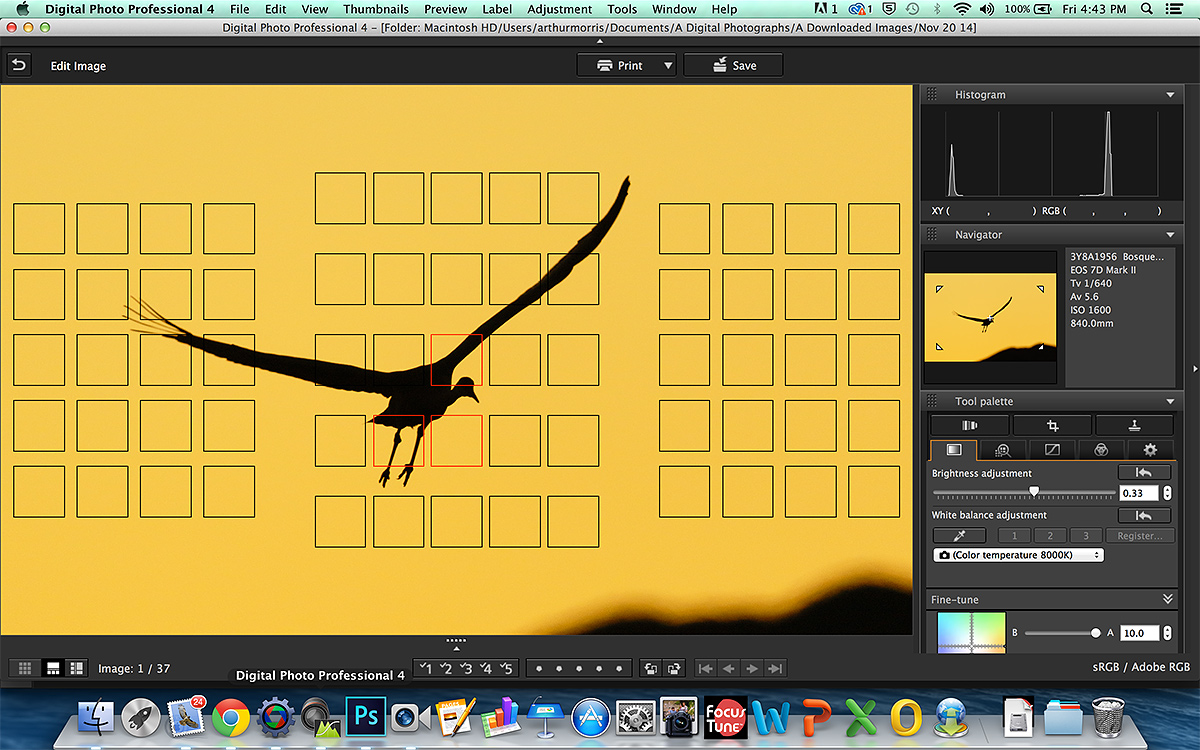Select the filmstrip layout view icon
Screen dimensions: 1200x750
coord(54,668)
